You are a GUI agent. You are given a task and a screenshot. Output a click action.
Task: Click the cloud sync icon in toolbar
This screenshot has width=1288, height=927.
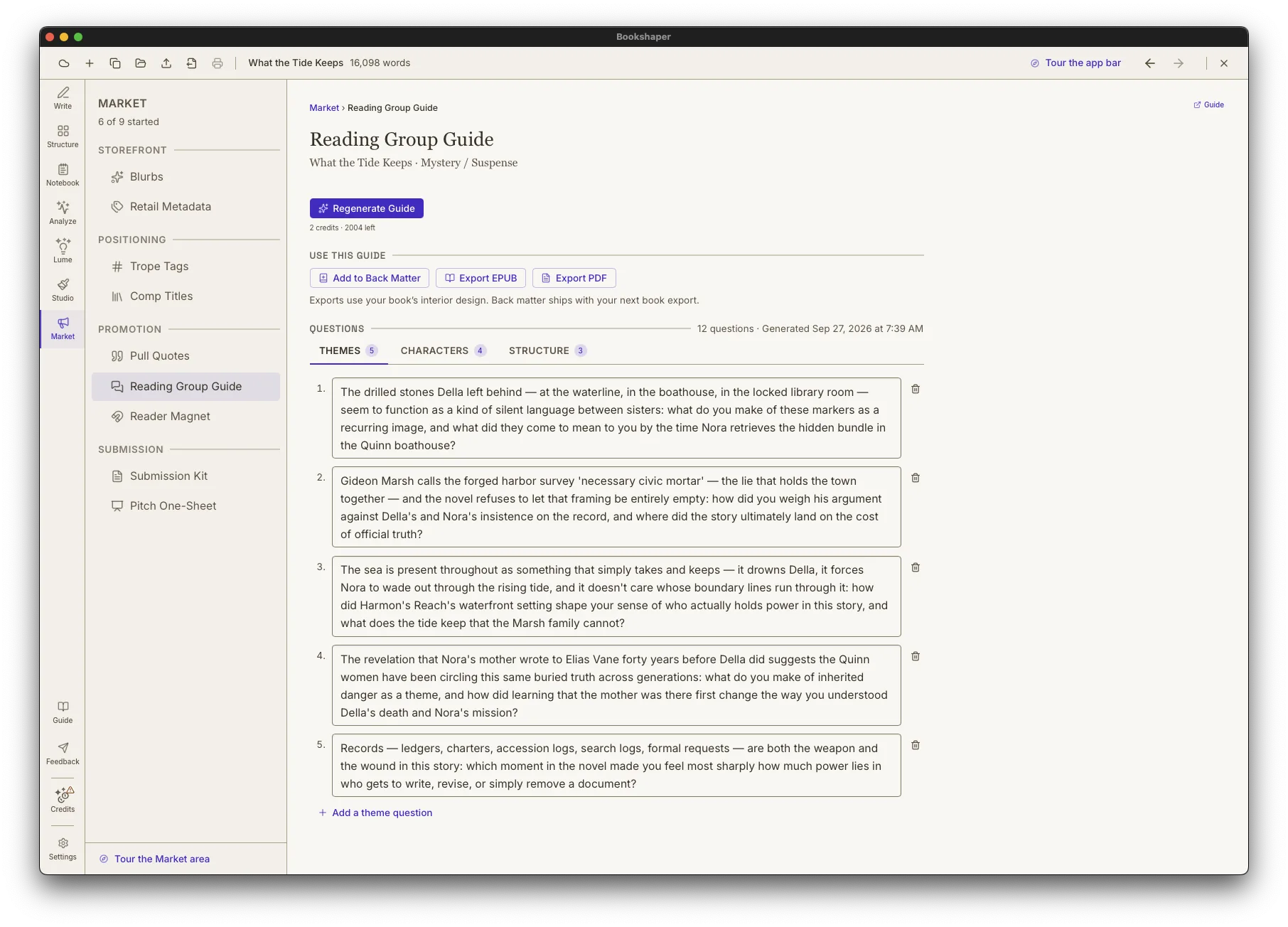point(64,63)
